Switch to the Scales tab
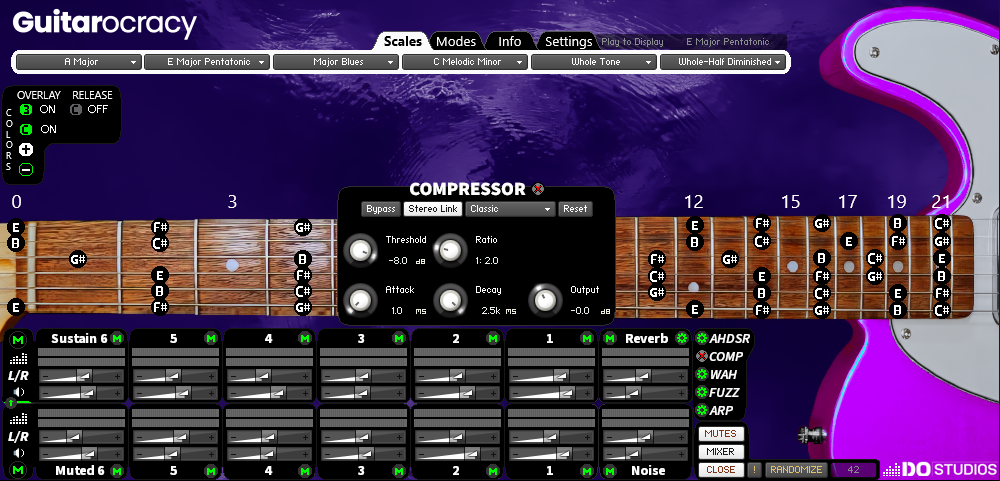The image size is (1000, 481). [402, 41]
